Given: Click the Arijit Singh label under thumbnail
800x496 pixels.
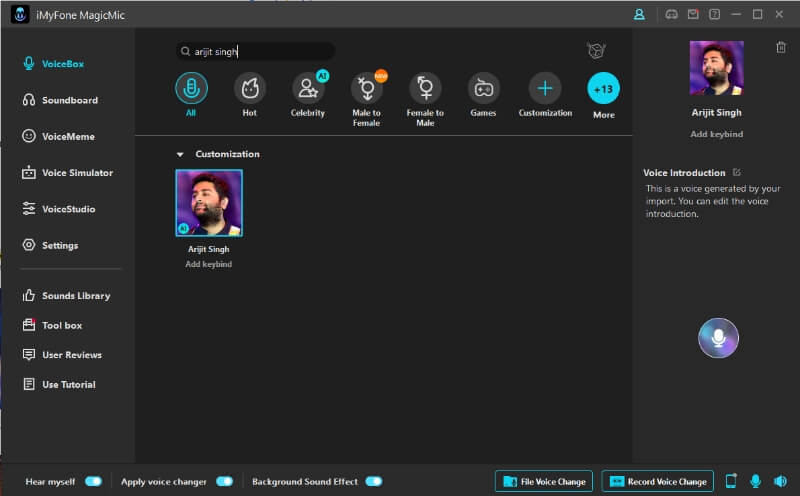Looking at the screenshot, I should (x=209, y=249).
